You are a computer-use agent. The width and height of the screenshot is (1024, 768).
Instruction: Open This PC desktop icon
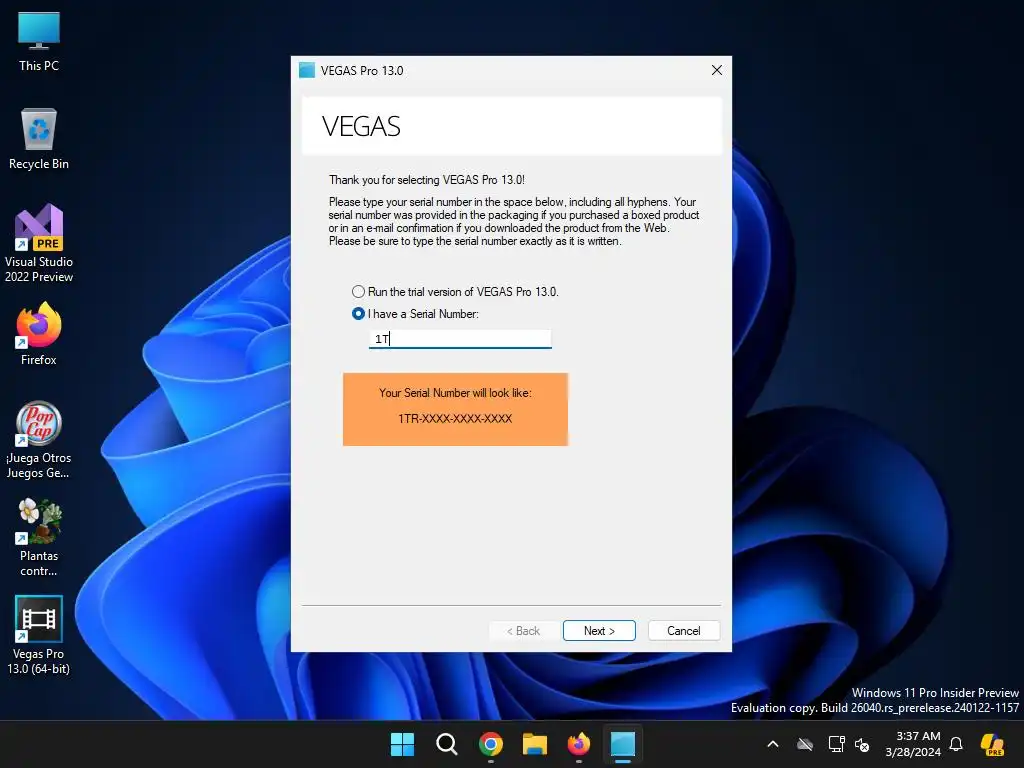(39, 41)
